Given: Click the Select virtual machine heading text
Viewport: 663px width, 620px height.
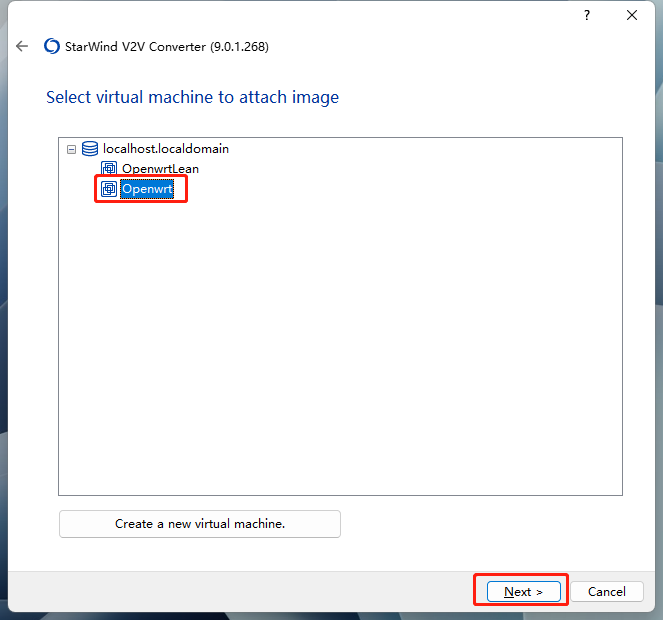Looking at the screenshot, I should pos(192,97).
